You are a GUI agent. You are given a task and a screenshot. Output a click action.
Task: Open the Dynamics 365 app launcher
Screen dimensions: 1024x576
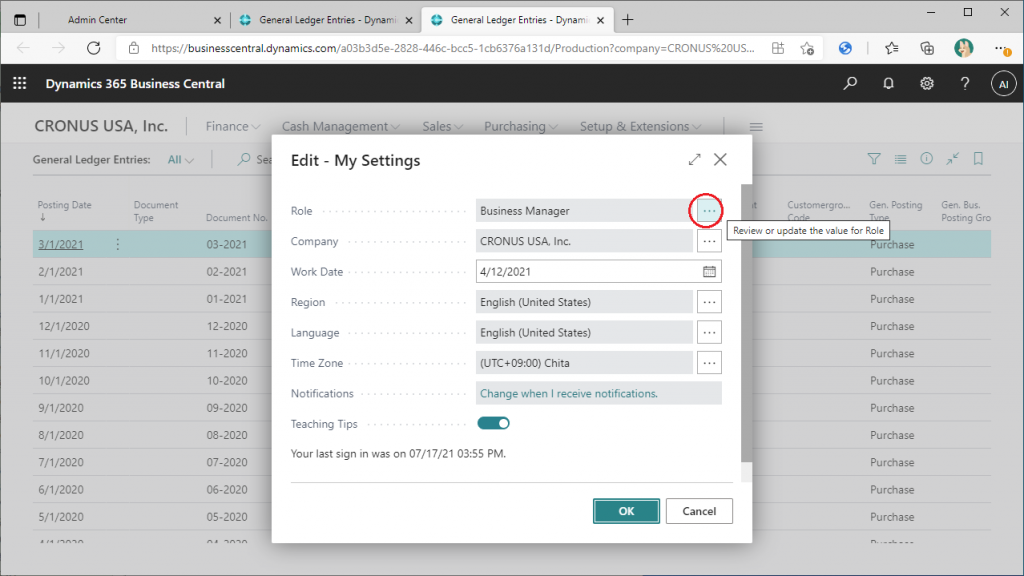20,83
